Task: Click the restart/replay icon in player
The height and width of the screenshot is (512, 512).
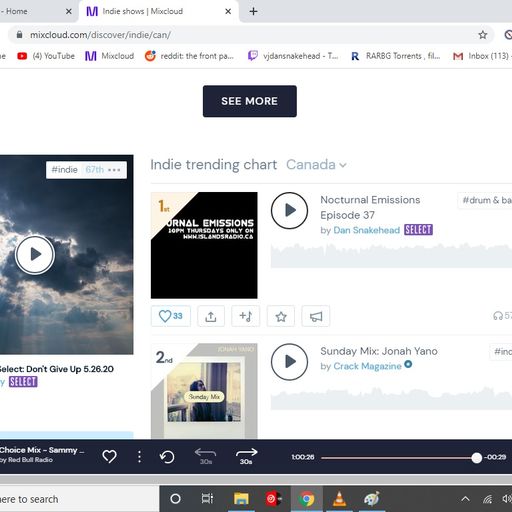Action: (167, 457)
